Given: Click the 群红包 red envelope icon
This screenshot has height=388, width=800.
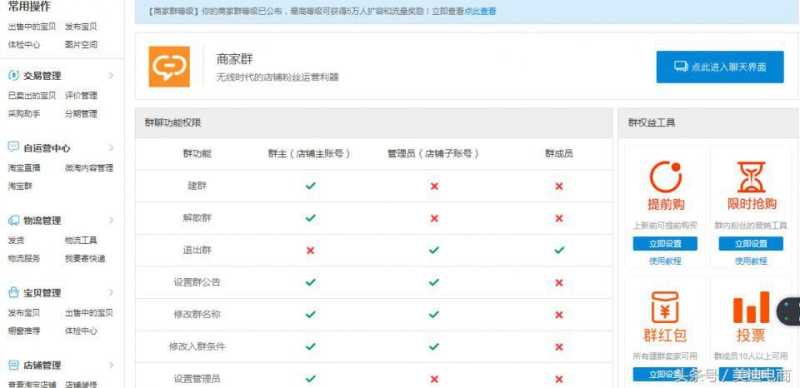Looking at the screenshot, I should coord(665,307).
